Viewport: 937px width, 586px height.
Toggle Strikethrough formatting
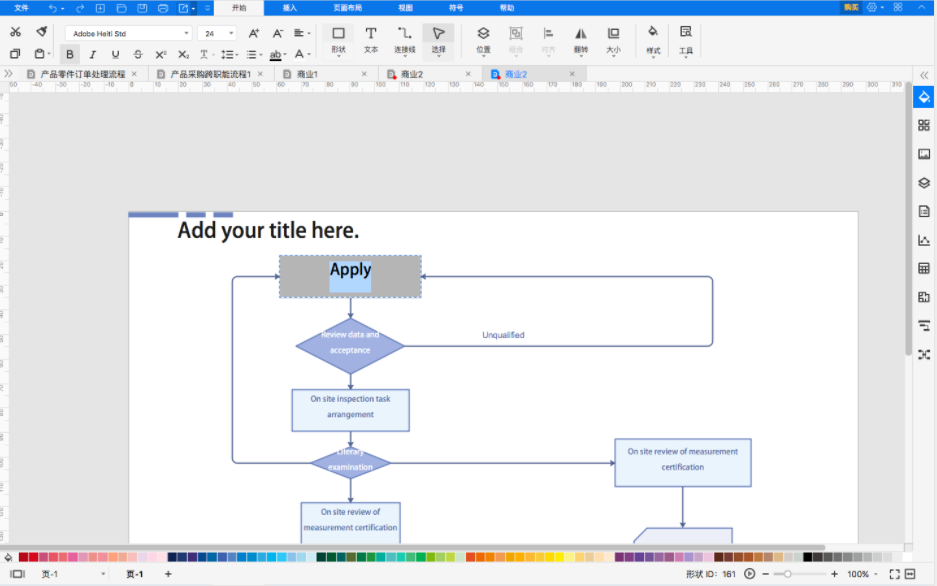(138, 54)
